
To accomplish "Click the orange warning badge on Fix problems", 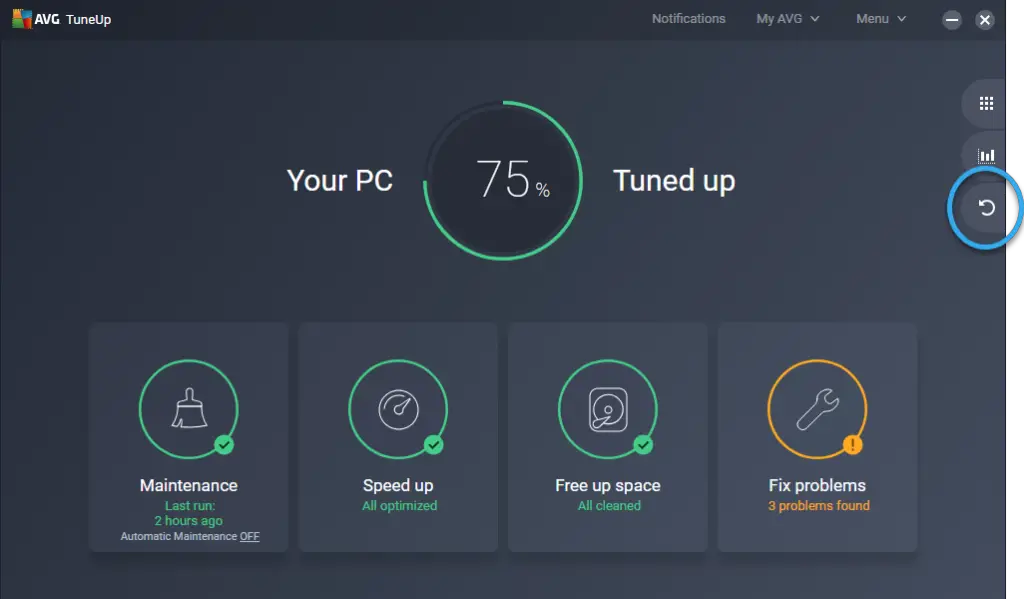I will (x=852, y=445).
